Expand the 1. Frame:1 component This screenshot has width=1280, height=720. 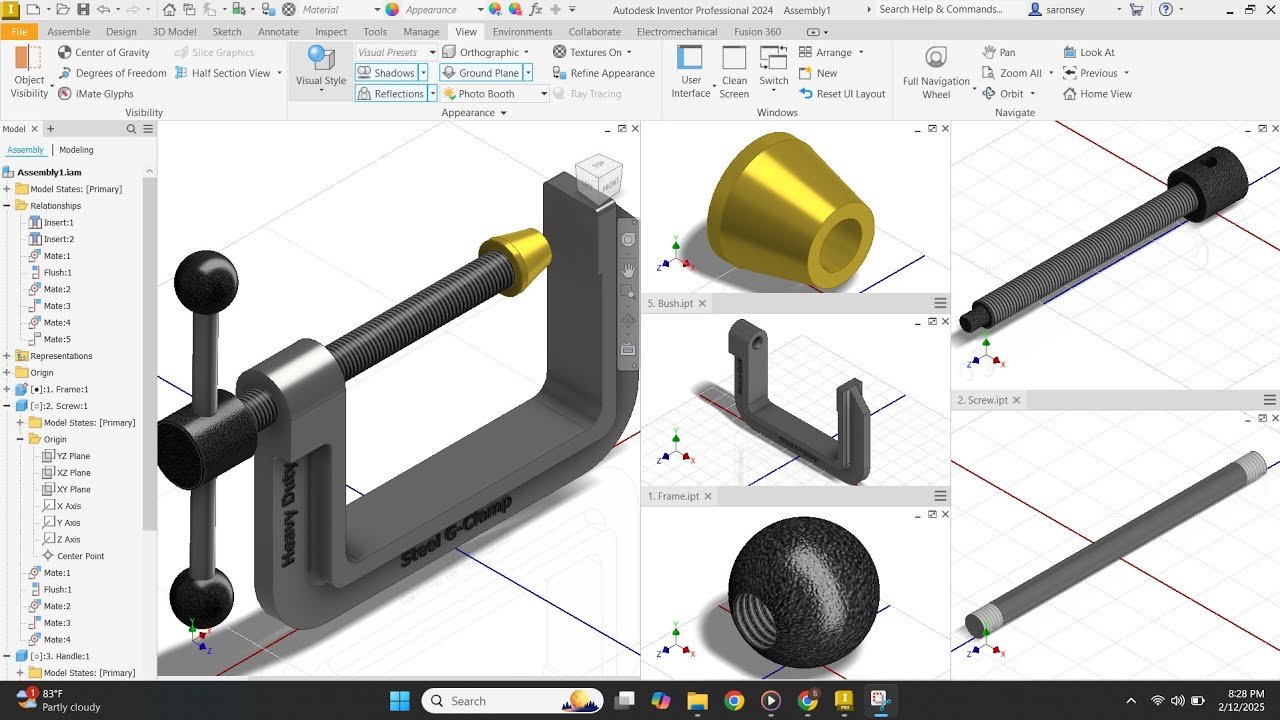7,389
